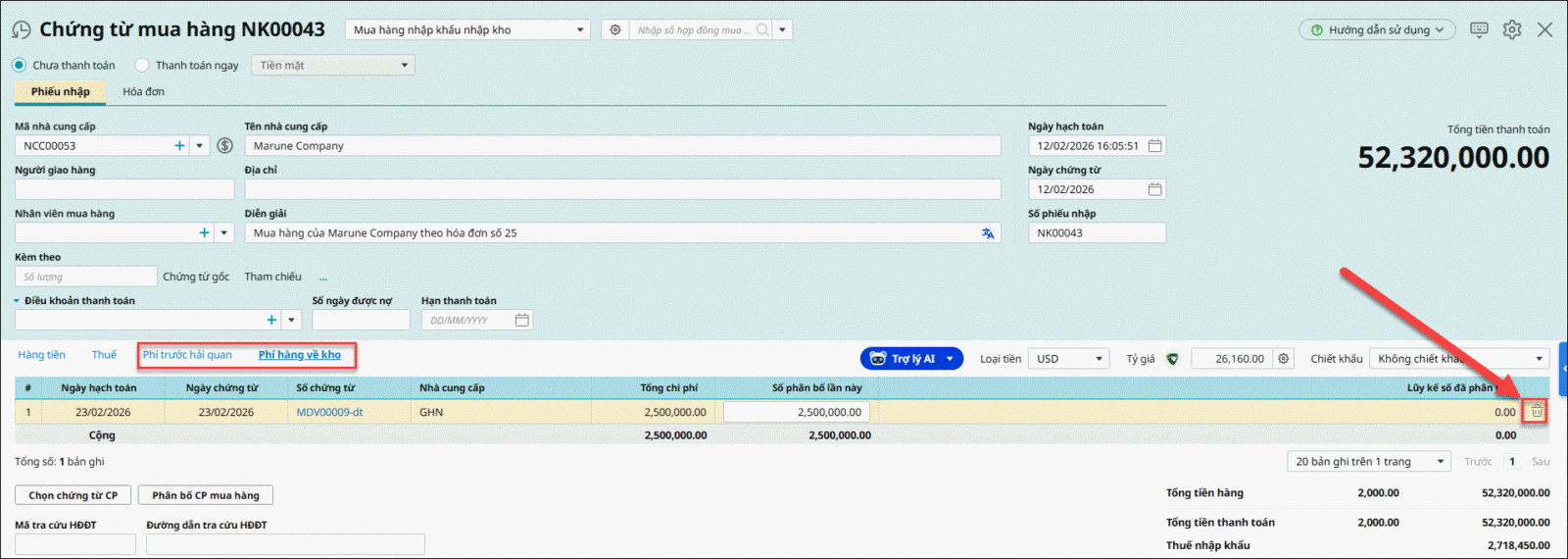Click the plus icon to add supplier
This screenshot has width=1568, height=559.
[179, 146]
